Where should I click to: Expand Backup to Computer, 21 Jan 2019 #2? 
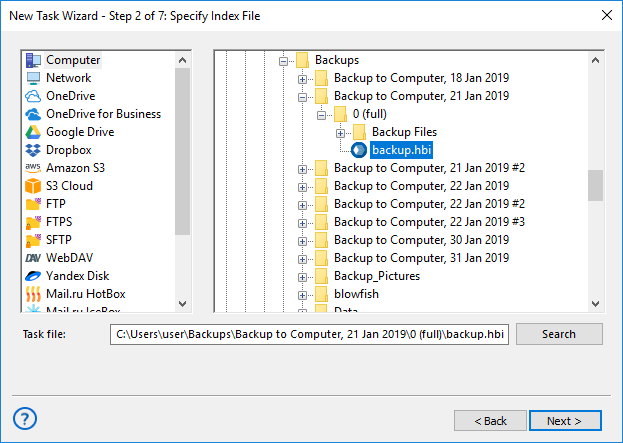click(302, 169)
